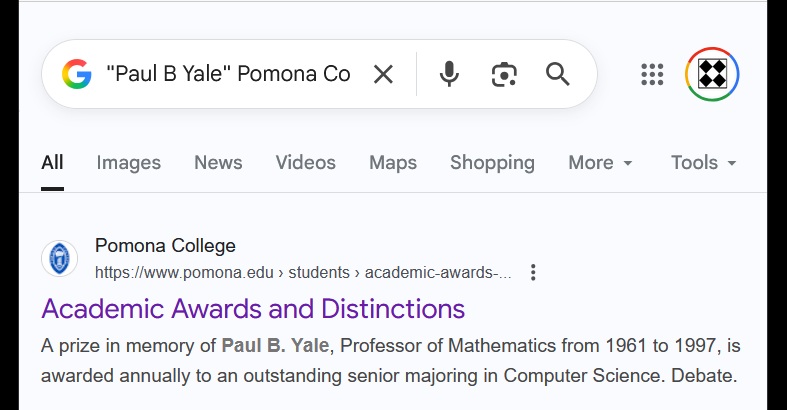Open more options for Pomona result
Viewport: 787px width, 410px height.
[533, 272]
